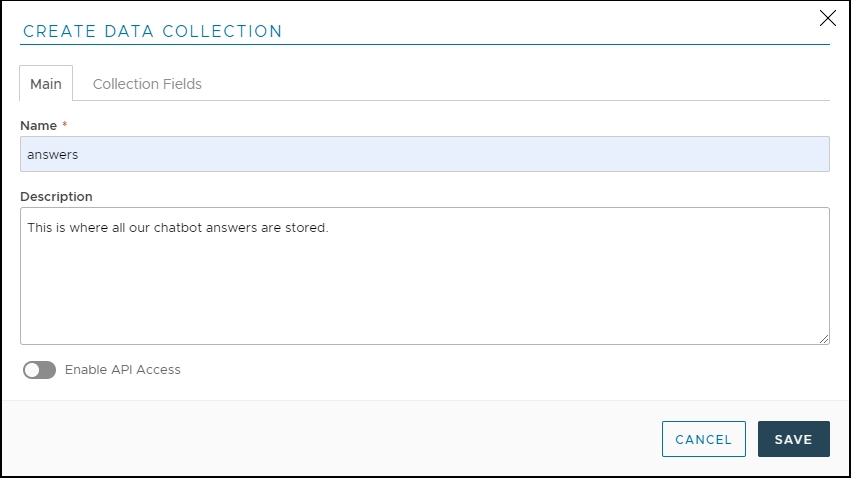Viewport: 851px width, 478px height.
Task: Click the Enable API Access label
Action: point(122,370)
